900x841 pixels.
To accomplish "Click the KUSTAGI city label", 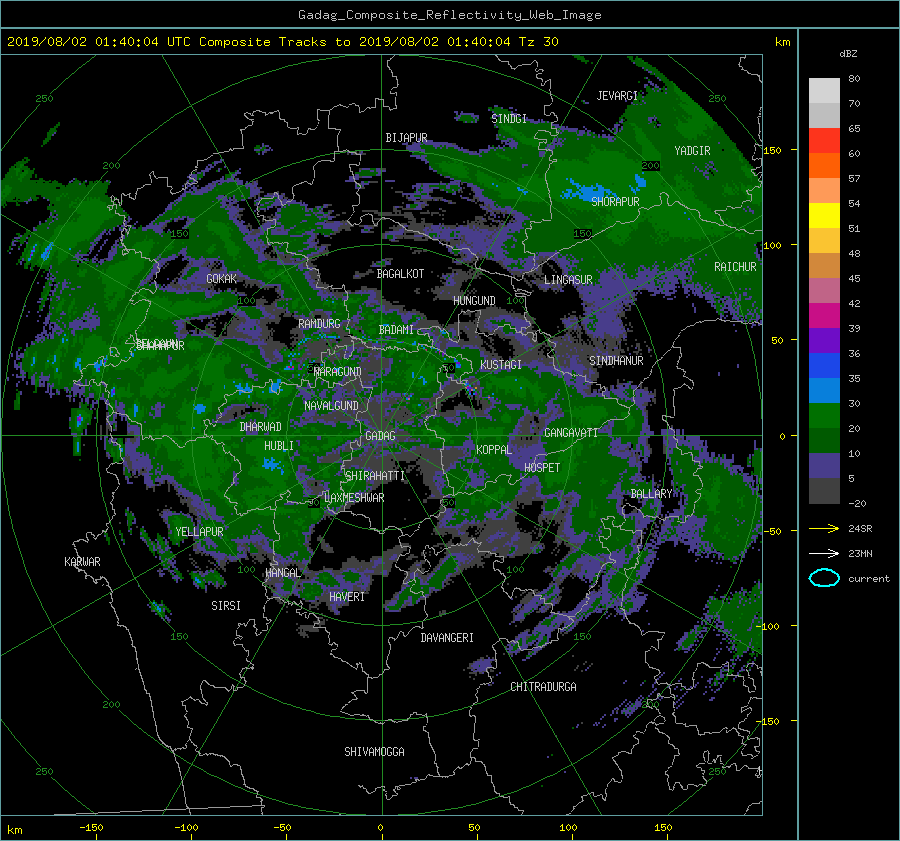I will tap(501, 365).
